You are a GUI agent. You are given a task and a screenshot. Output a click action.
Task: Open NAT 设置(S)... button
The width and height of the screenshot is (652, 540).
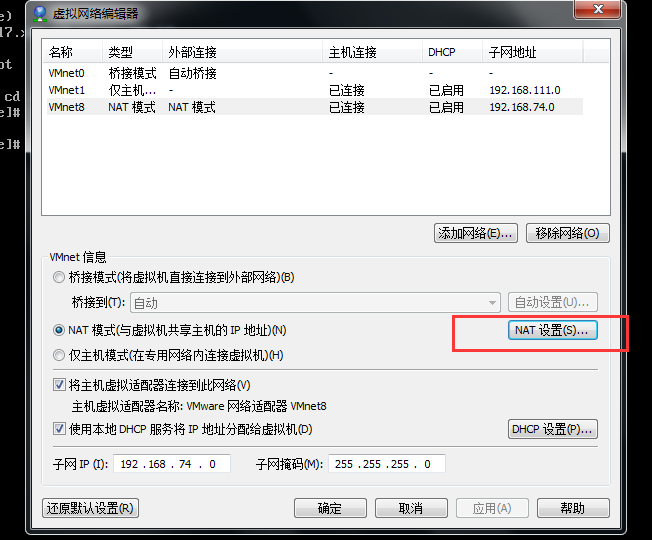pyautogui.click(x=553, y=330)
